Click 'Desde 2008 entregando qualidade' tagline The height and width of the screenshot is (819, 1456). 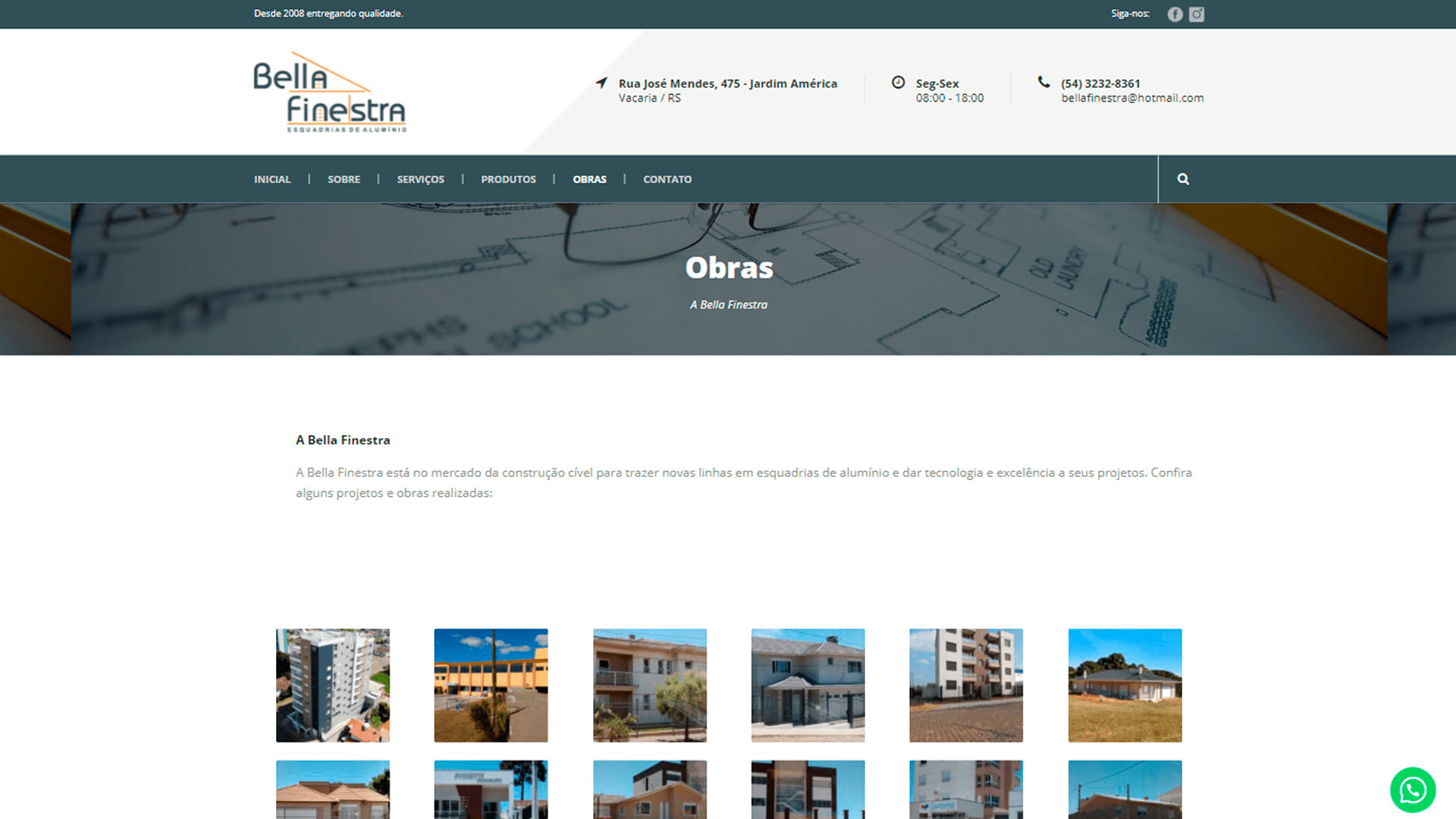click(x=328, y=14)
